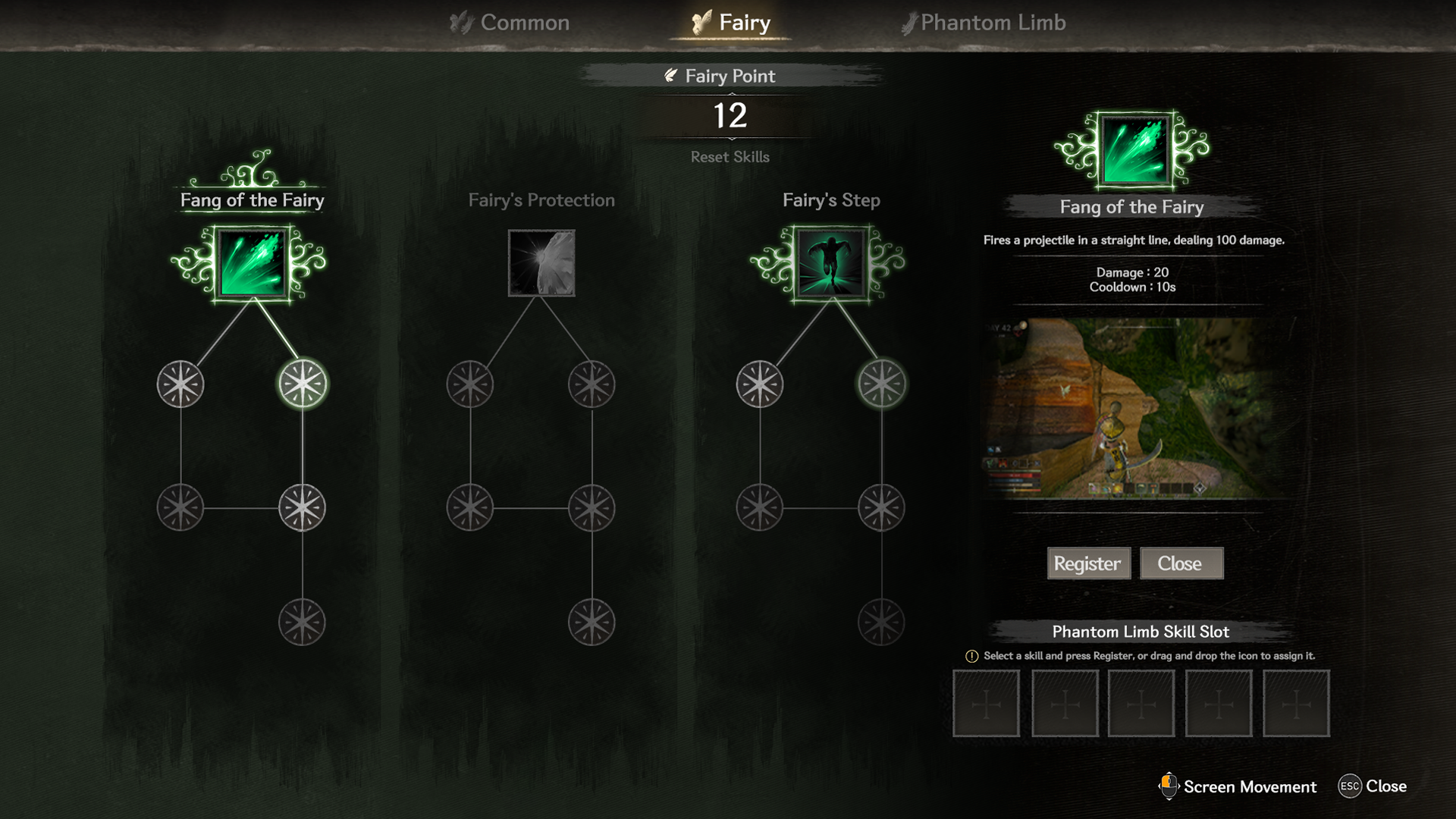Select the Fairy's Protection skill icon
The image size is (1456, 819).
pos(541,263)
